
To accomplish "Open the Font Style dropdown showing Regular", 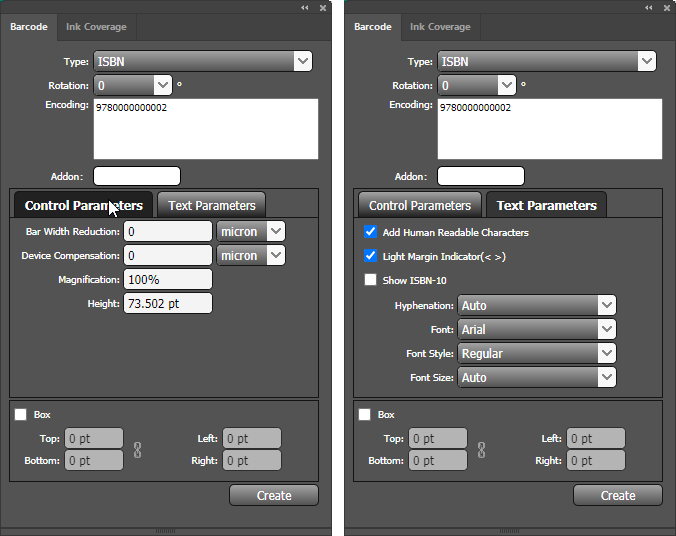I will (536, 353).
